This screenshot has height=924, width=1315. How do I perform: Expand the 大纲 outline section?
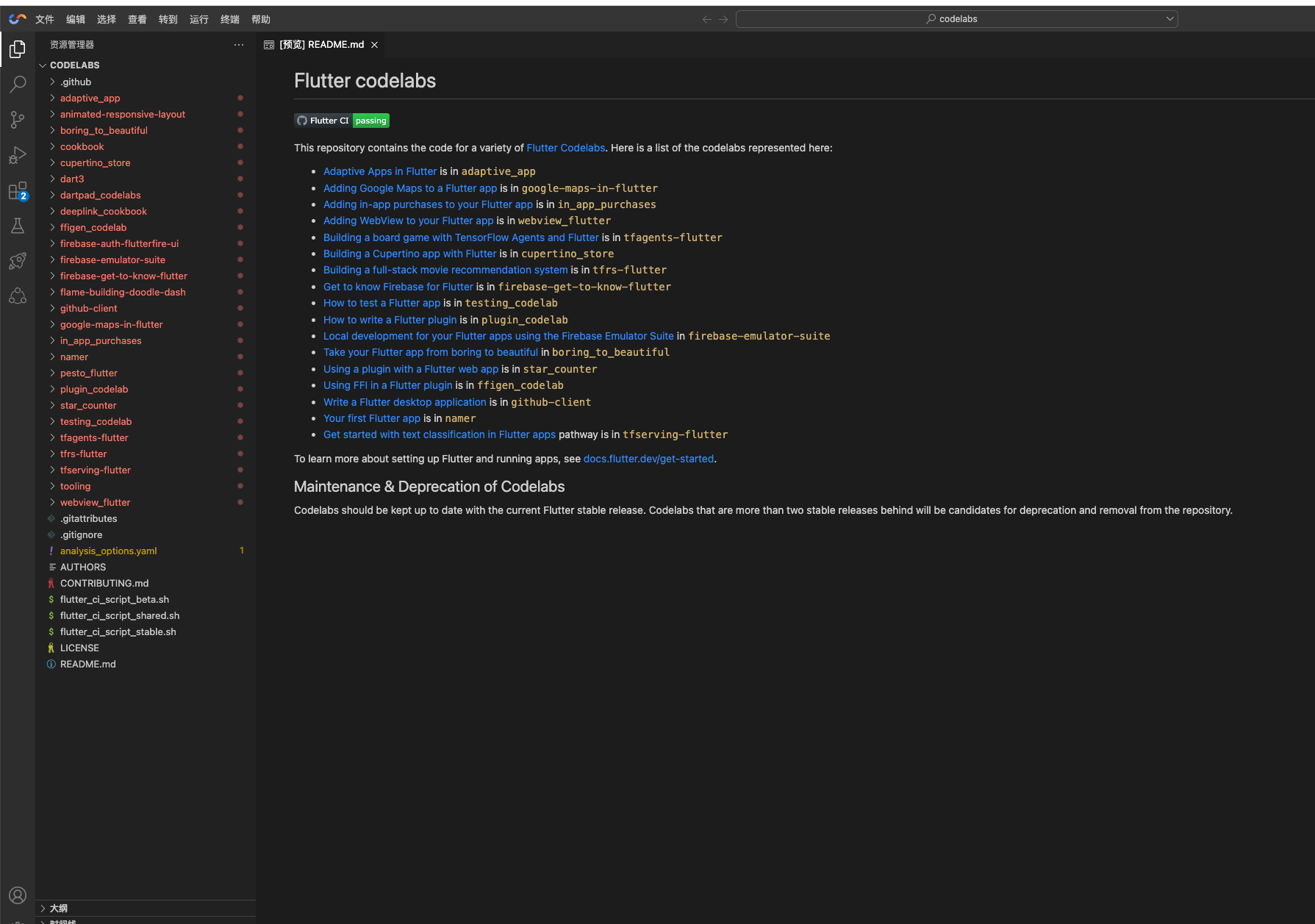coord(146,908)
